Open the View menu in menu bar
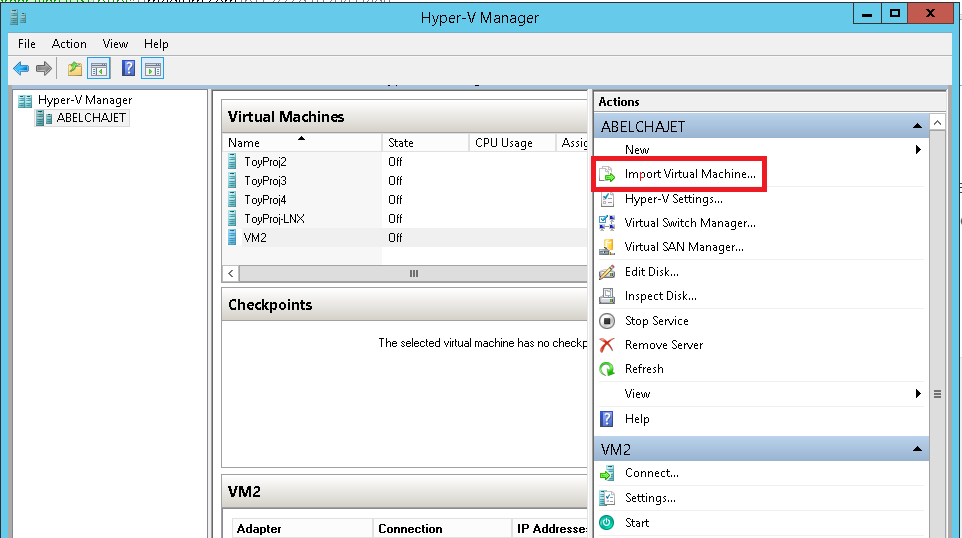The image size is (962, 538). click(x=115, y=44)
